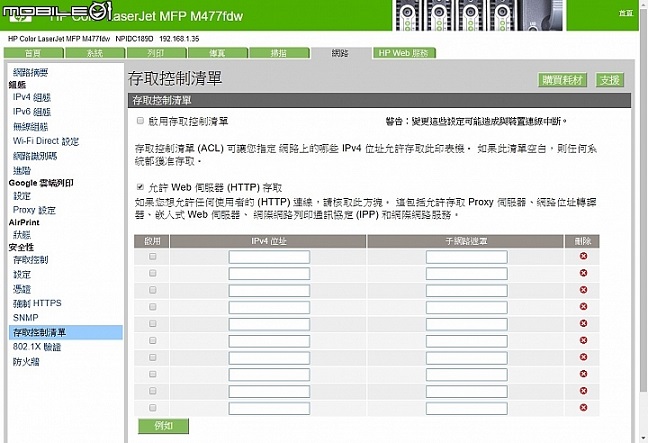The height and width of the screenshot is (443, 648).
Task: Check the enable box in the fifth row
Action: click(x=152, y=324)
